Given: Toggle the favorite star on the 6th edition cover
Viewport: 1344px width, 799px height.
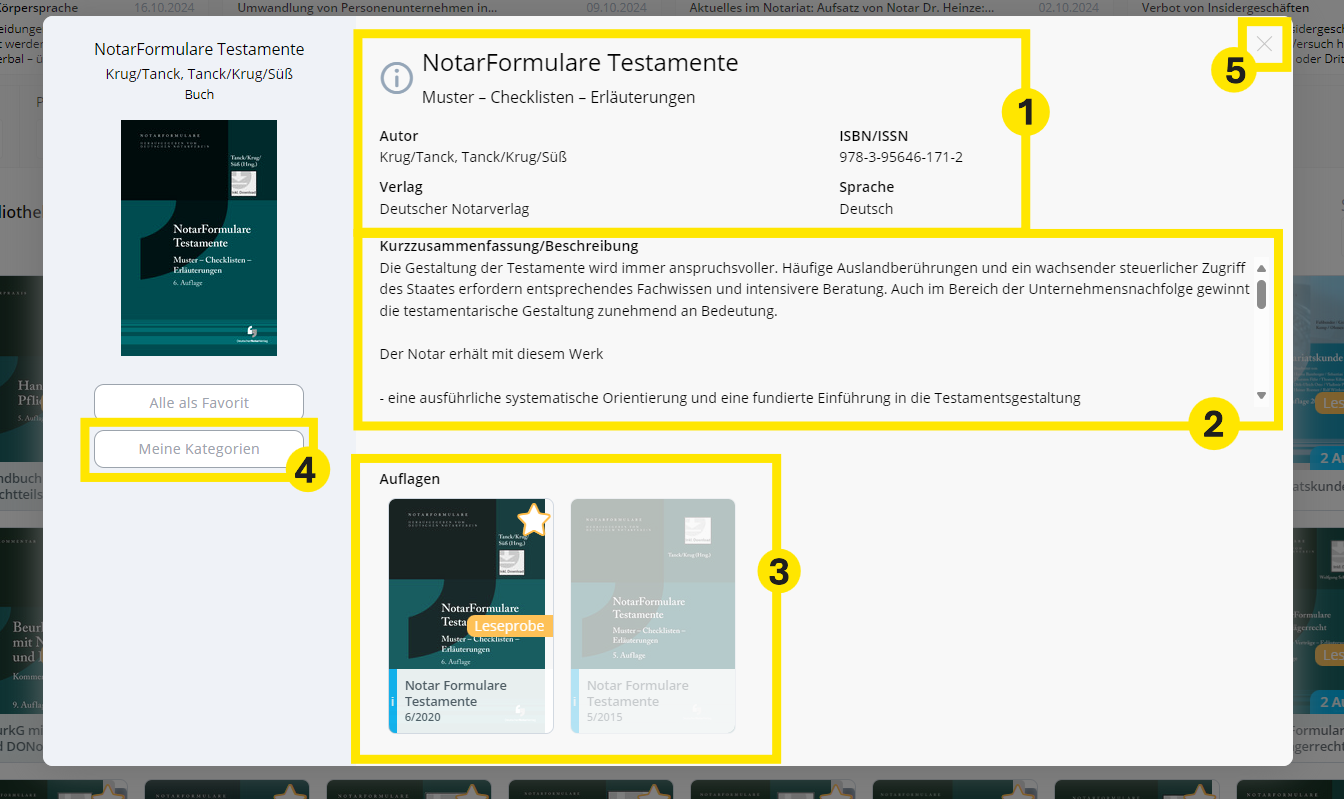Looking at the screenshot, I should click(x=534, y=519).
